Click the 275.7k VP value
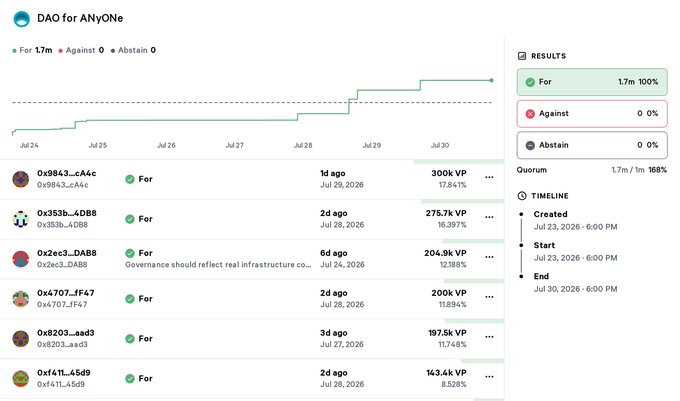 (446, 213)
